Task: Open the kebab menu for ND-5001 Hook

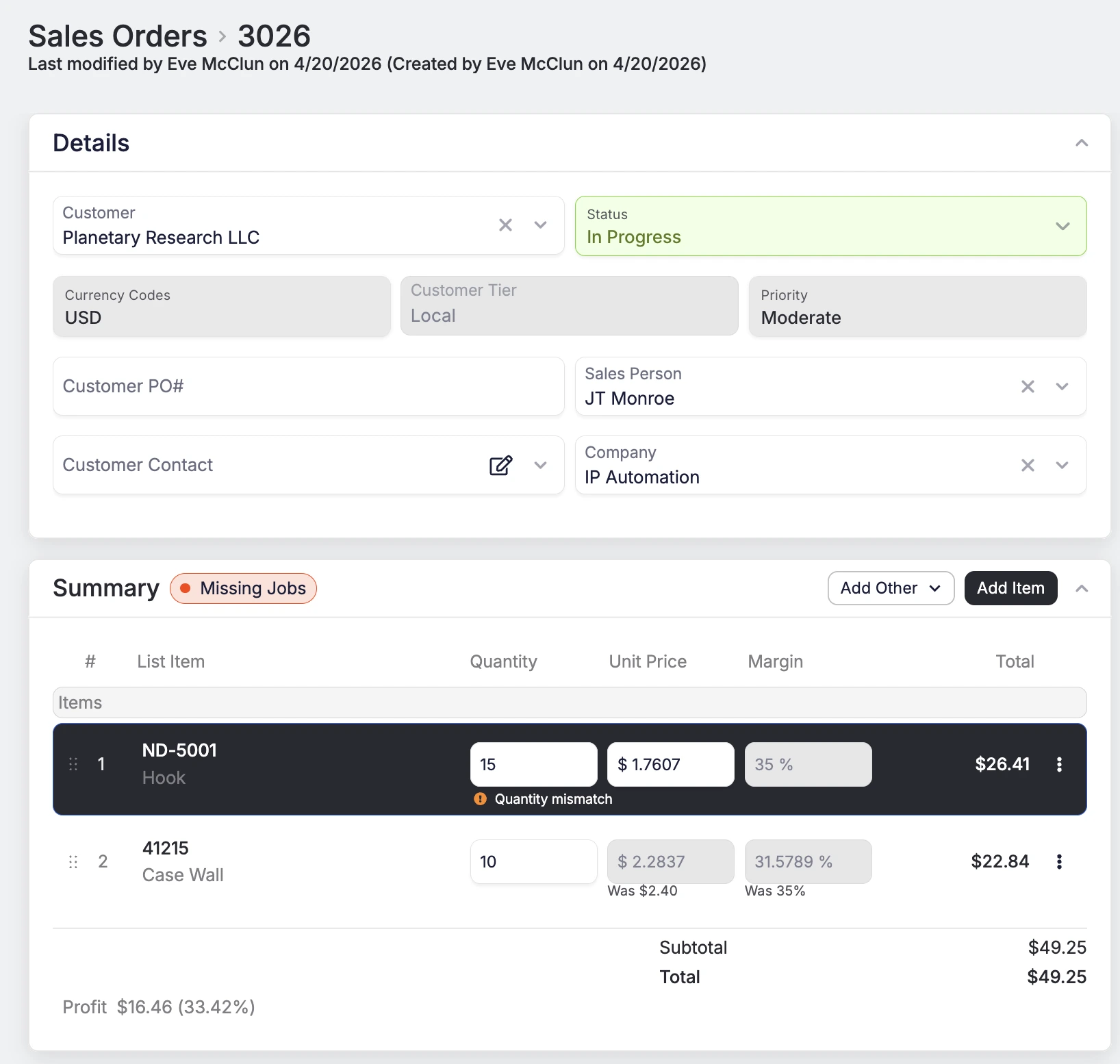Action: click(1059, 765)
